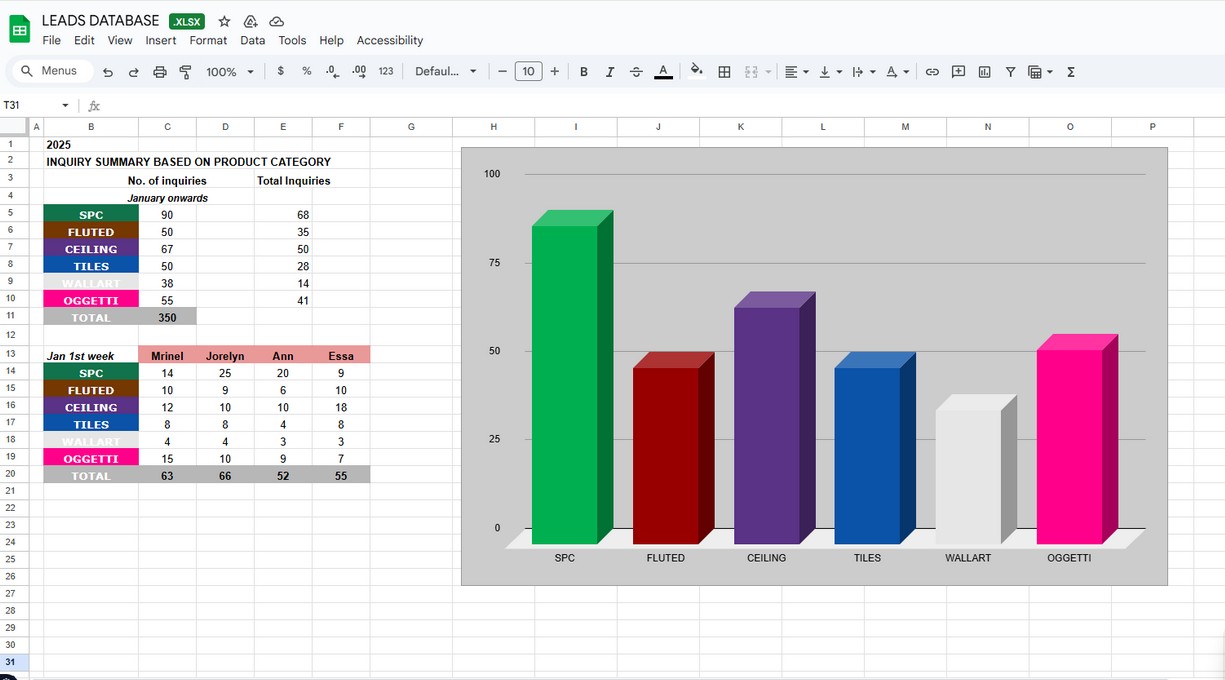Open the View menu

pyautogui.click(x=120, y=40)
